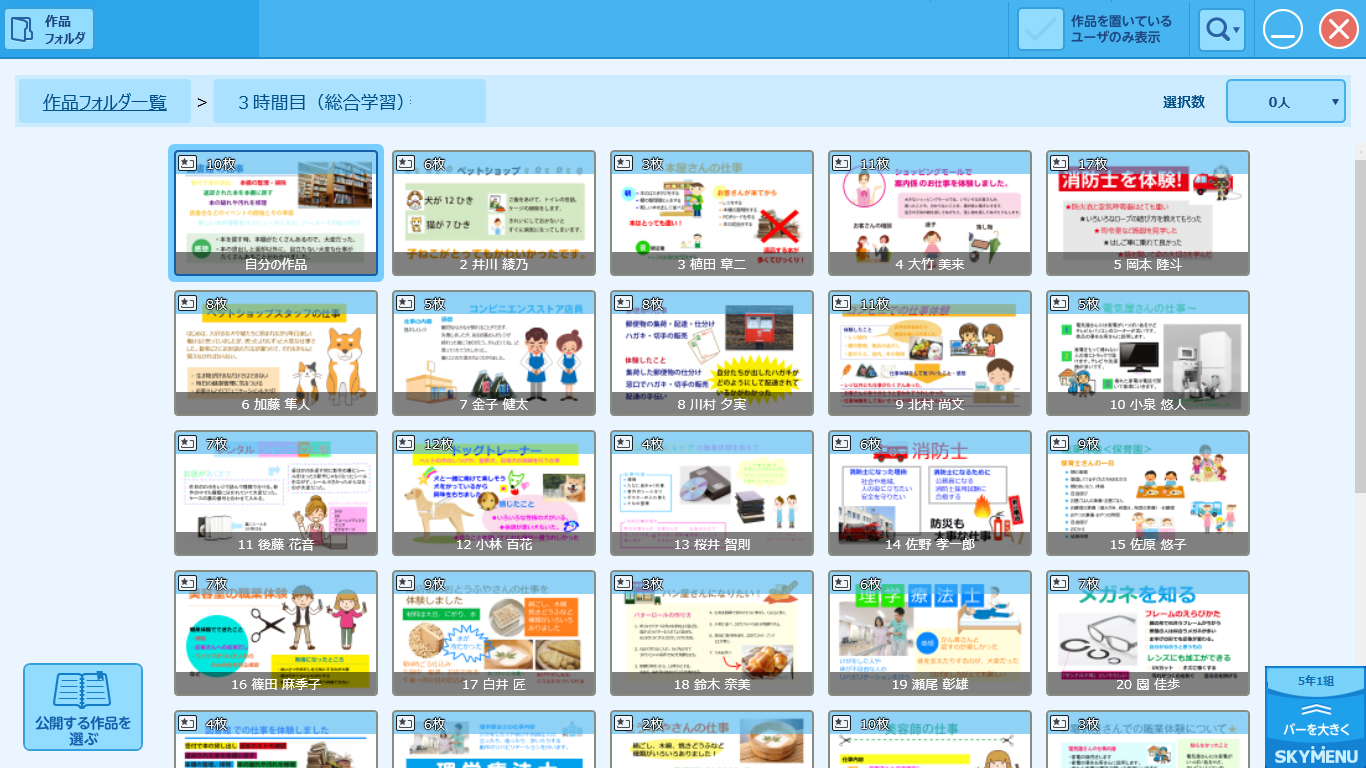This screenshot has height=768, width=1366.
Task: Click page count icon on 加藤 隼人's work
Action: (187, 303)
